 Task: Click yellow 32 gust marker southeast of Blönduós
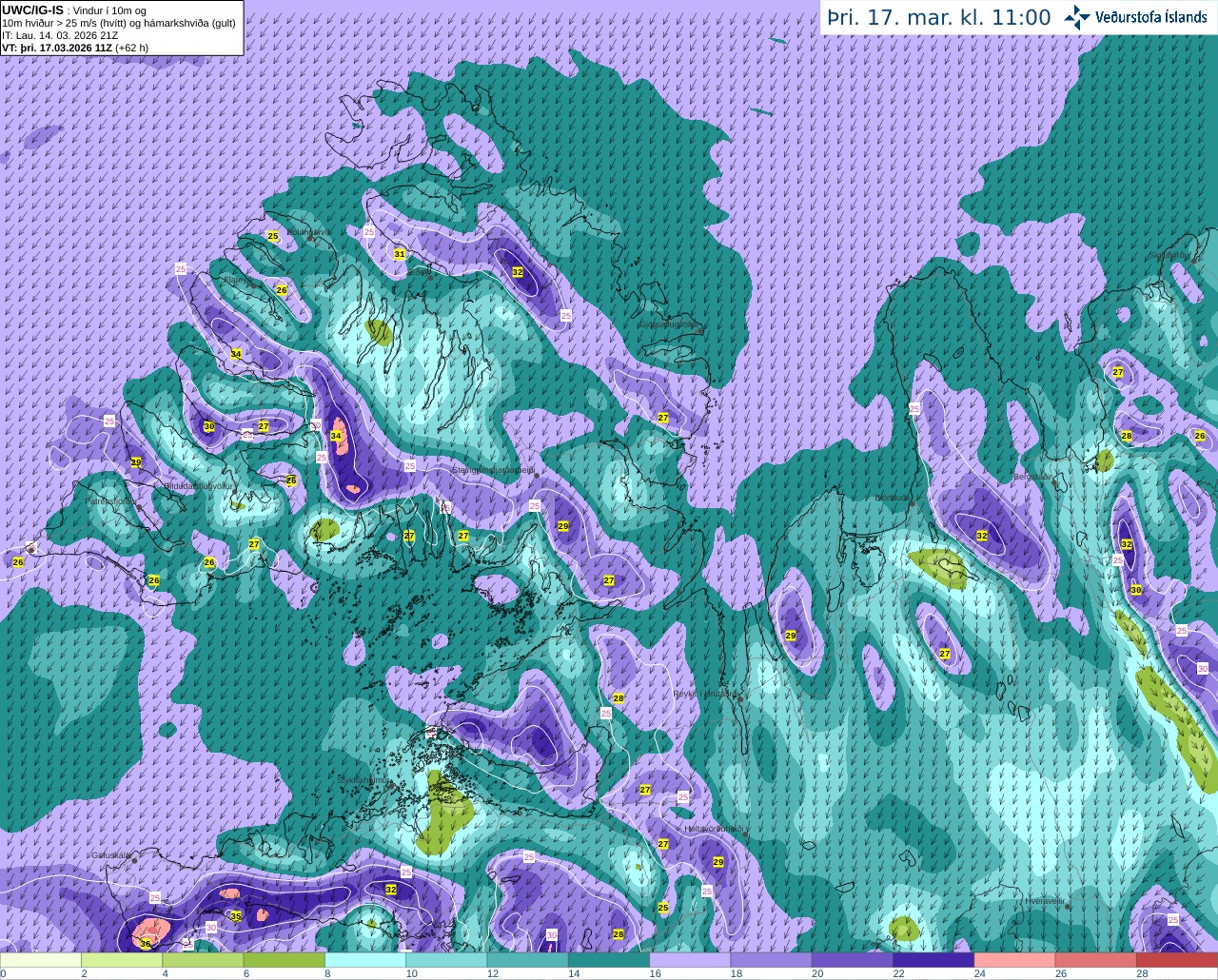click(x=982, y=537)
